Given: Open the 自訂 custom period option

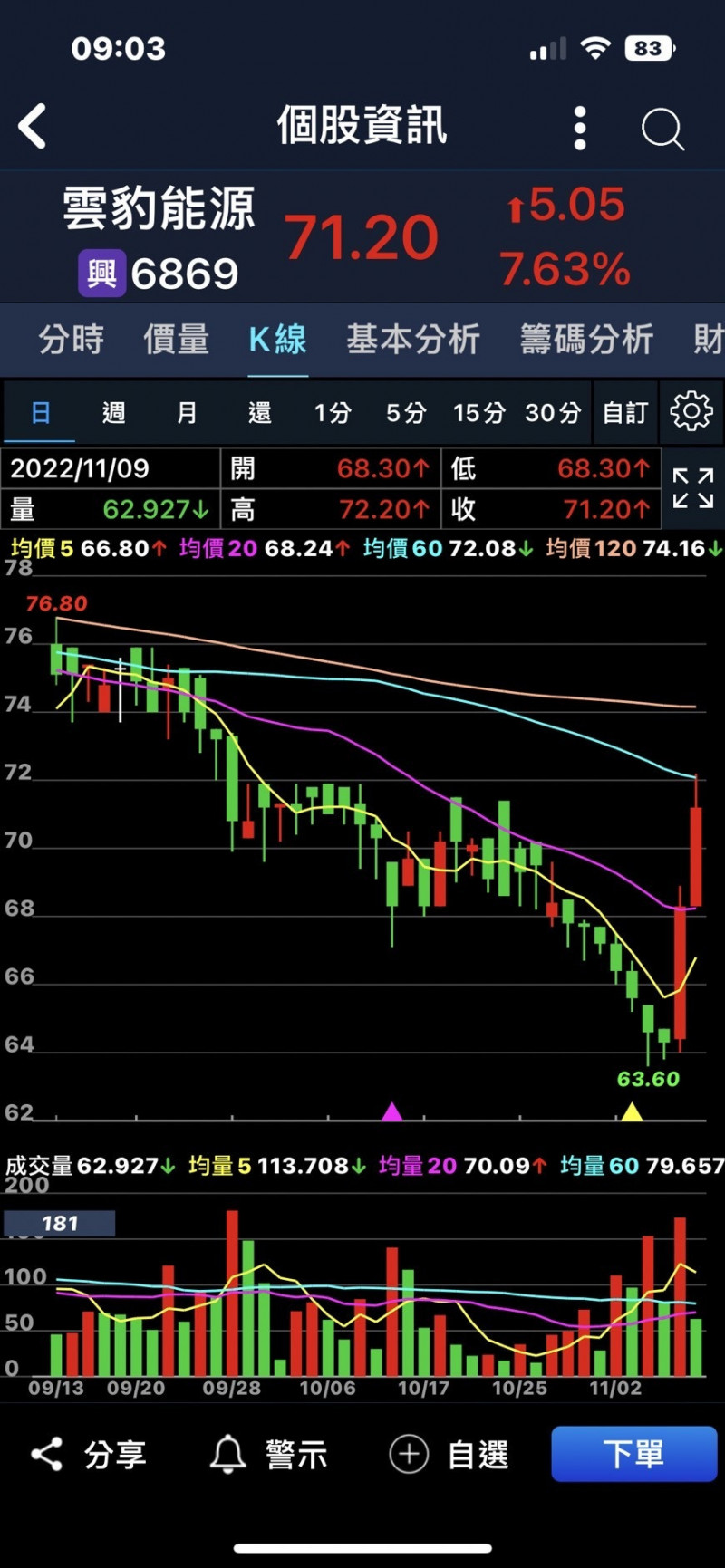Looking at the screenshot, I should (x=625, y=413).
